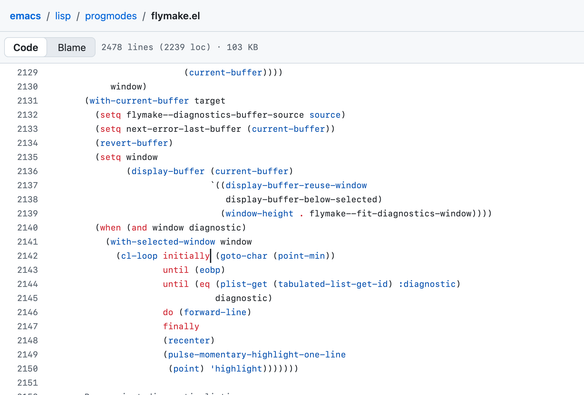Open the emacs repository breadcrumb link
Image resolution: width=584 pixels, height=395 pixels.
pyautogui.click(x=25, y=16)
